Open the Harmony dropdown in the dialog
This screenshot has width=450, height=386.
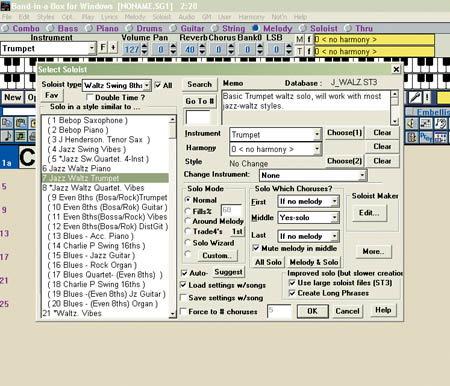click(317, 149)
